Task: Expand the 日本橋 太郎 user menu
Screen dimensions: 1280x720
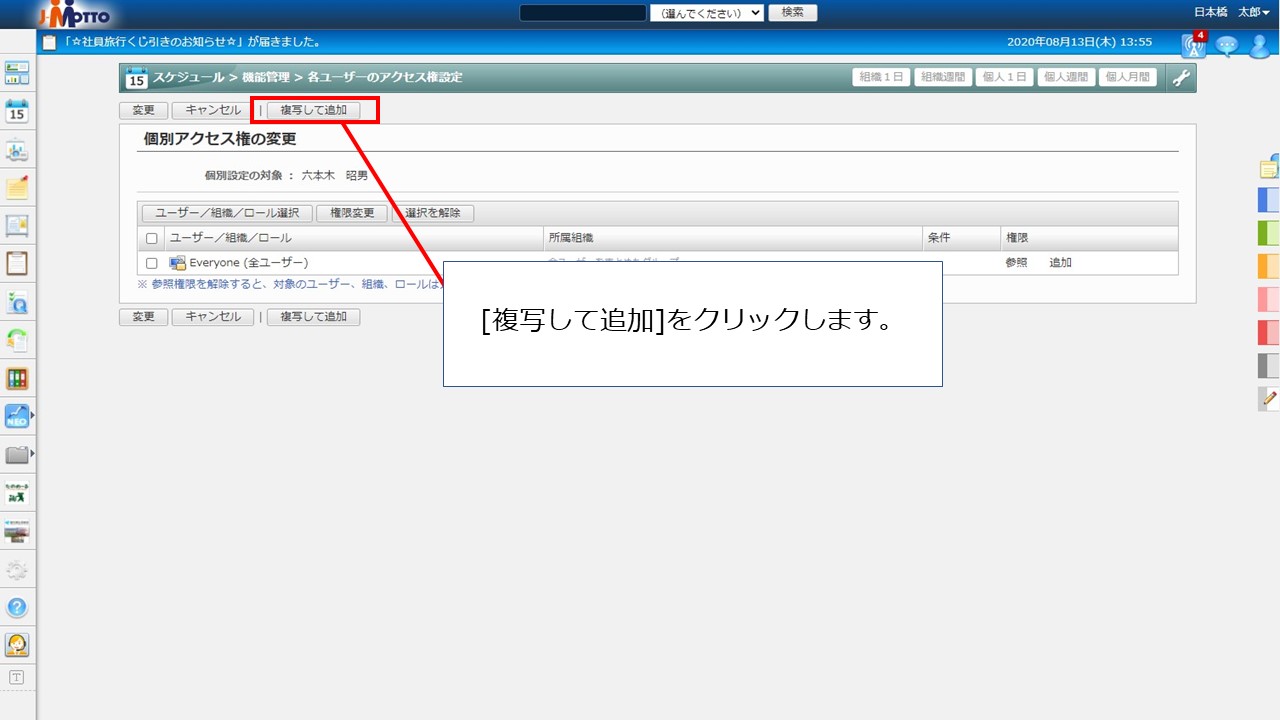Action: click(x=1232, y=12)
